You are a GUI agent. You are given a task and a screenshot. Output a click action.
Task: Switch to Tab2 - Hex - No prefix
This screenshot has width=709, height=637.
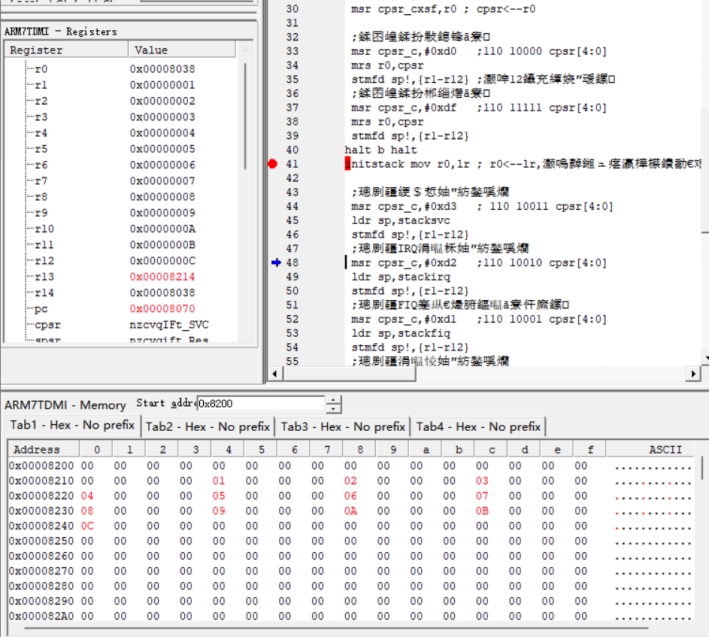point(208,427)
